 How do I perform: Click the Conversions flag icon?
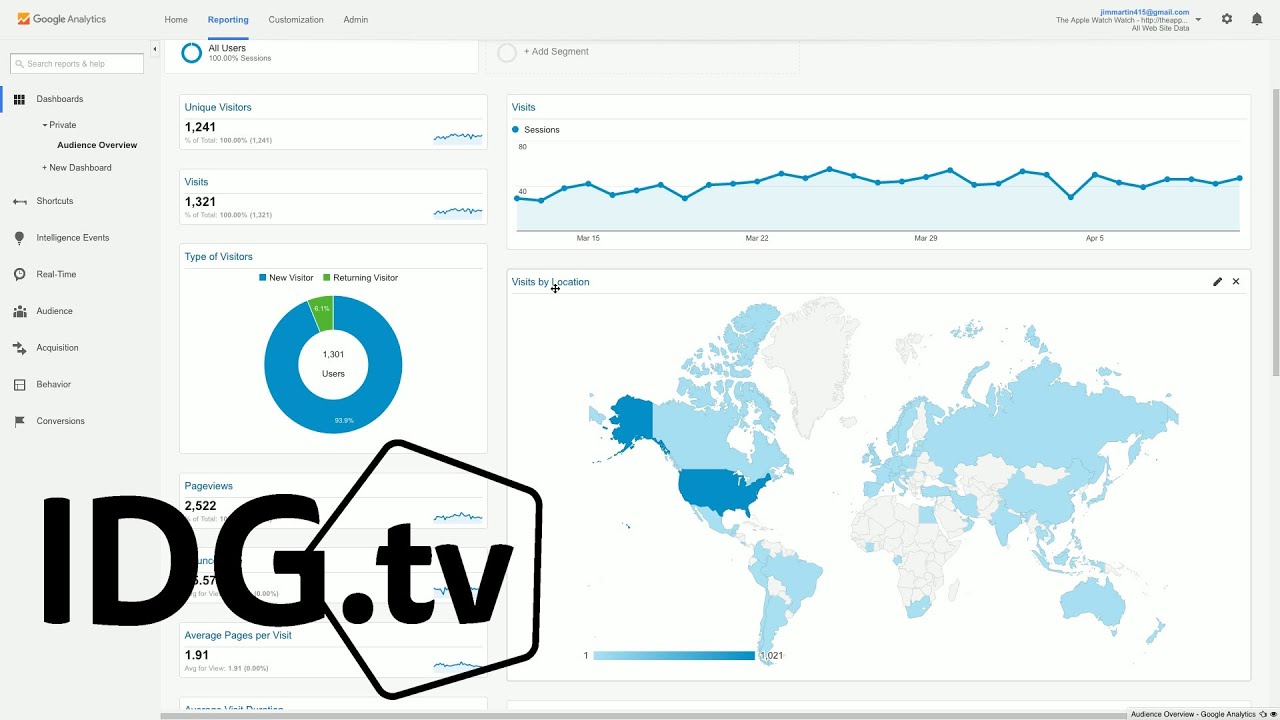coord(19,421)
